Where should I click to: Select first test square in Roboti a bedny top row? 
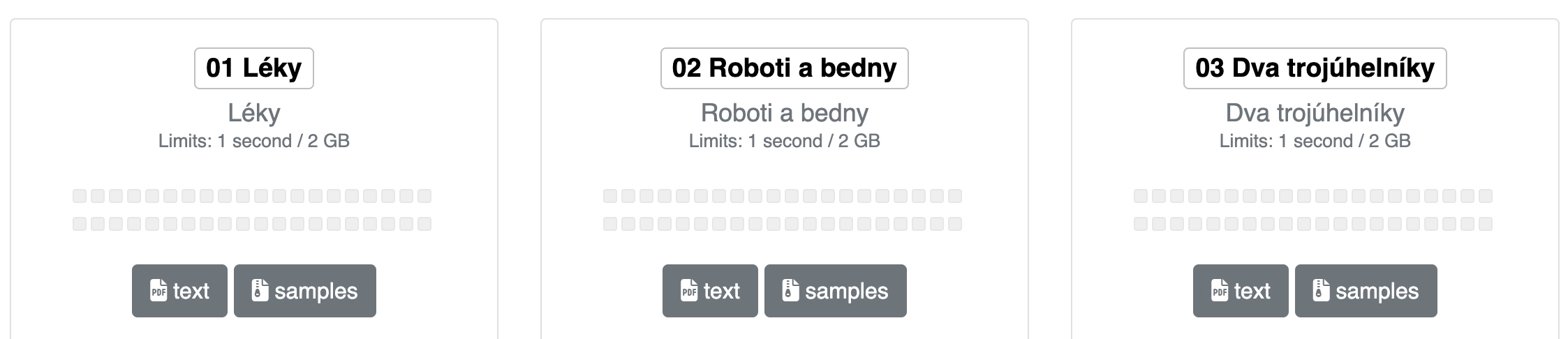tap(610, 196)
